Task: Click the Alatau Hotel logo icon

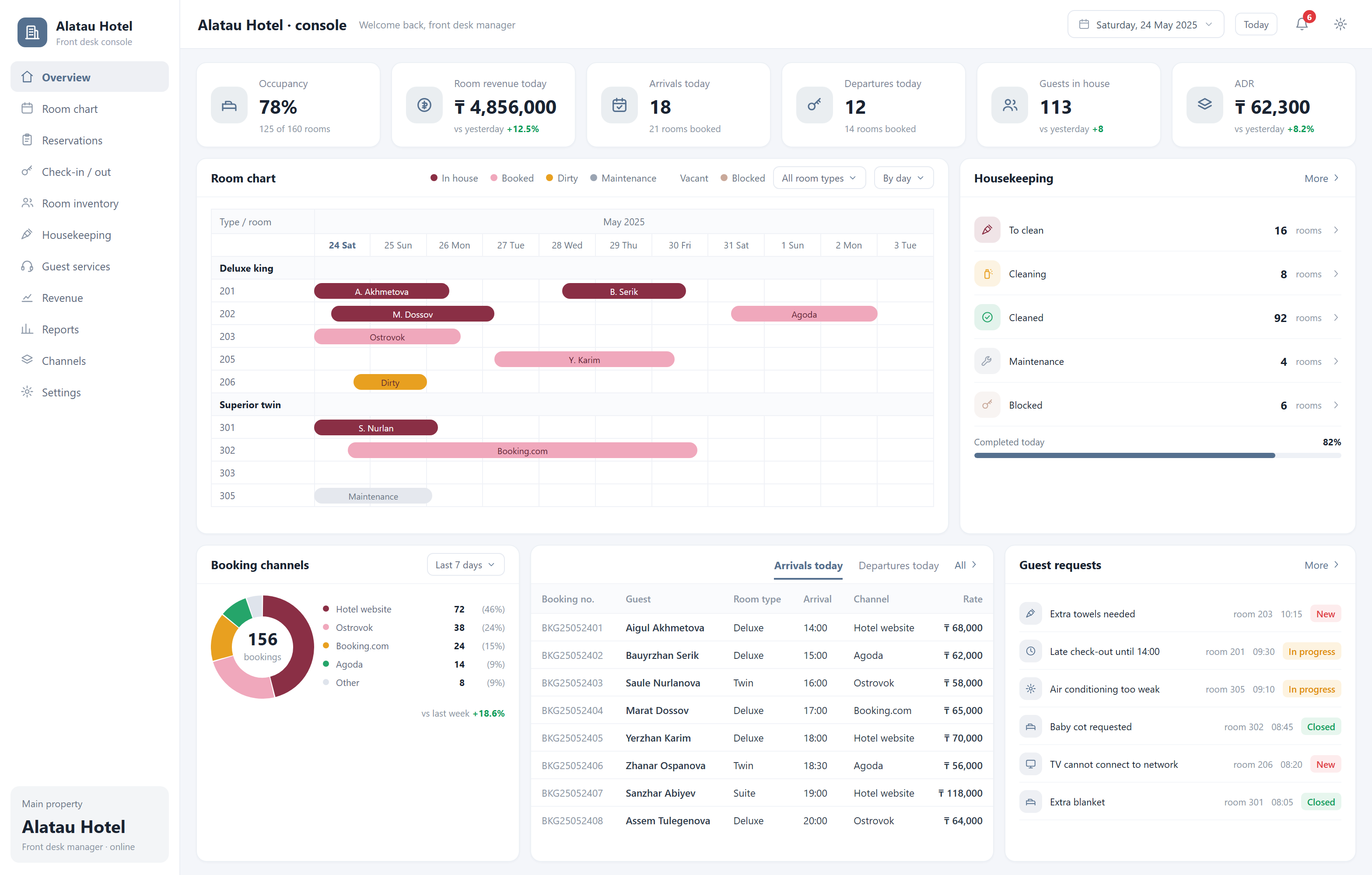Action: (x=32, y=32)
